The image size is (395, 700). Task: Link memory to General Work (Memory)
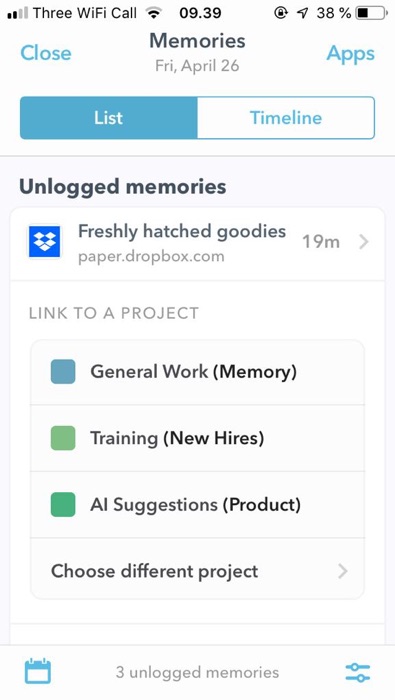pyautogui.click(x=197, y=372)
